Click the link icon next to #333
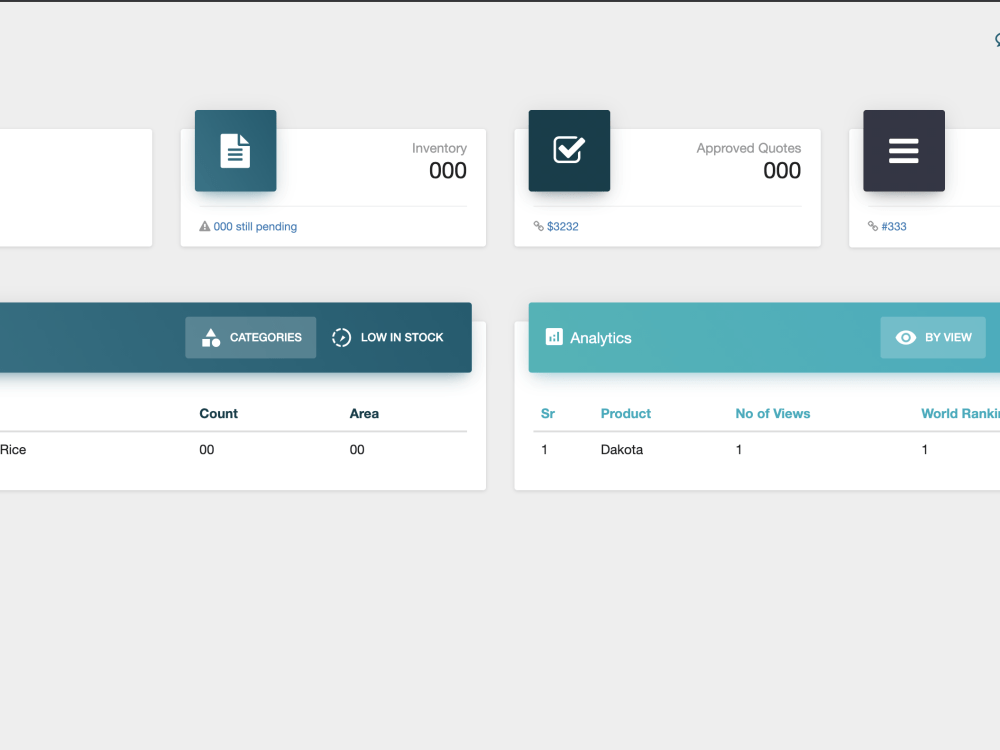 [872, 226]
